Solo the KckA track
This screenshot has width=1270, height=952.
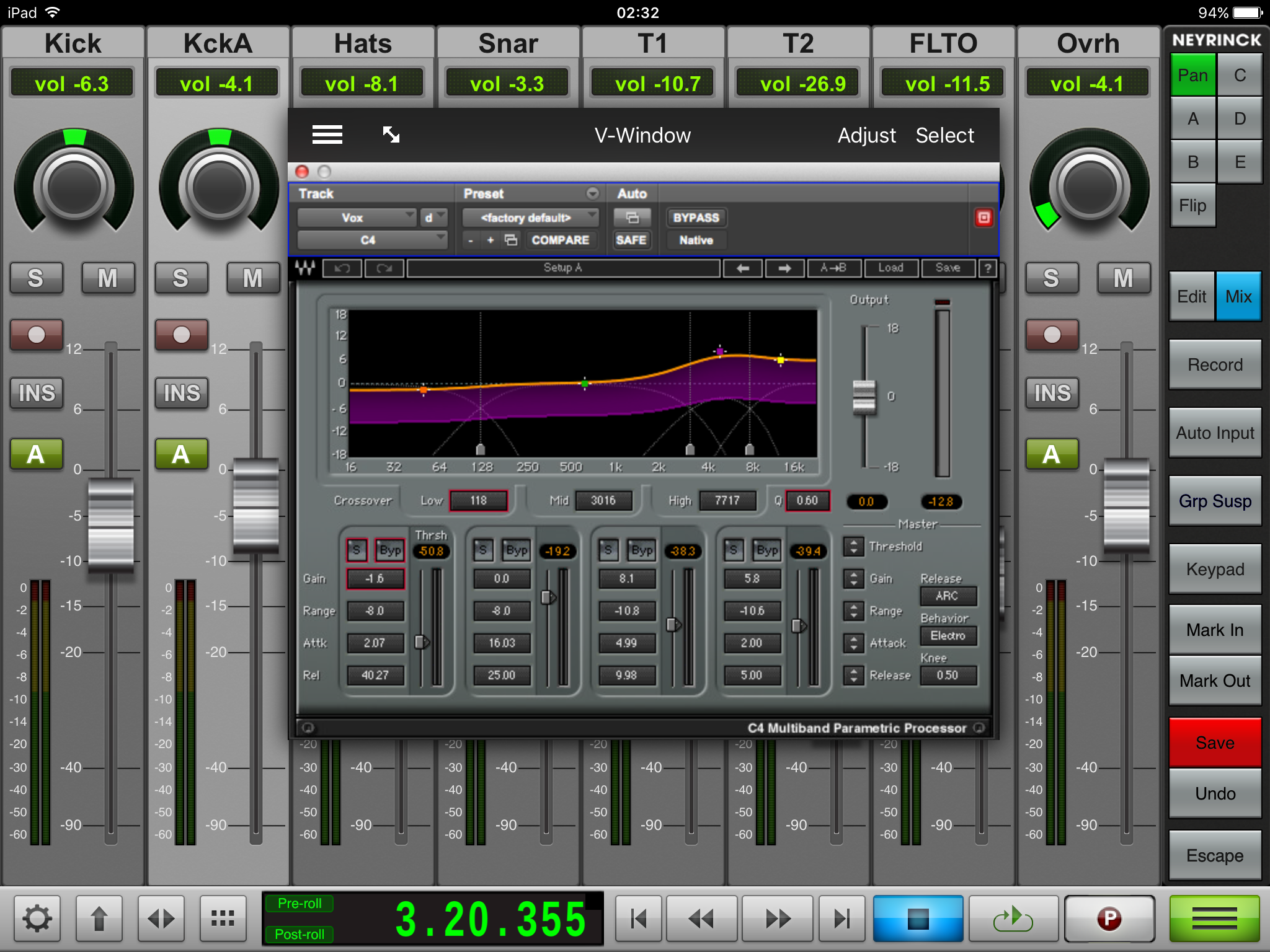(181, 278)
